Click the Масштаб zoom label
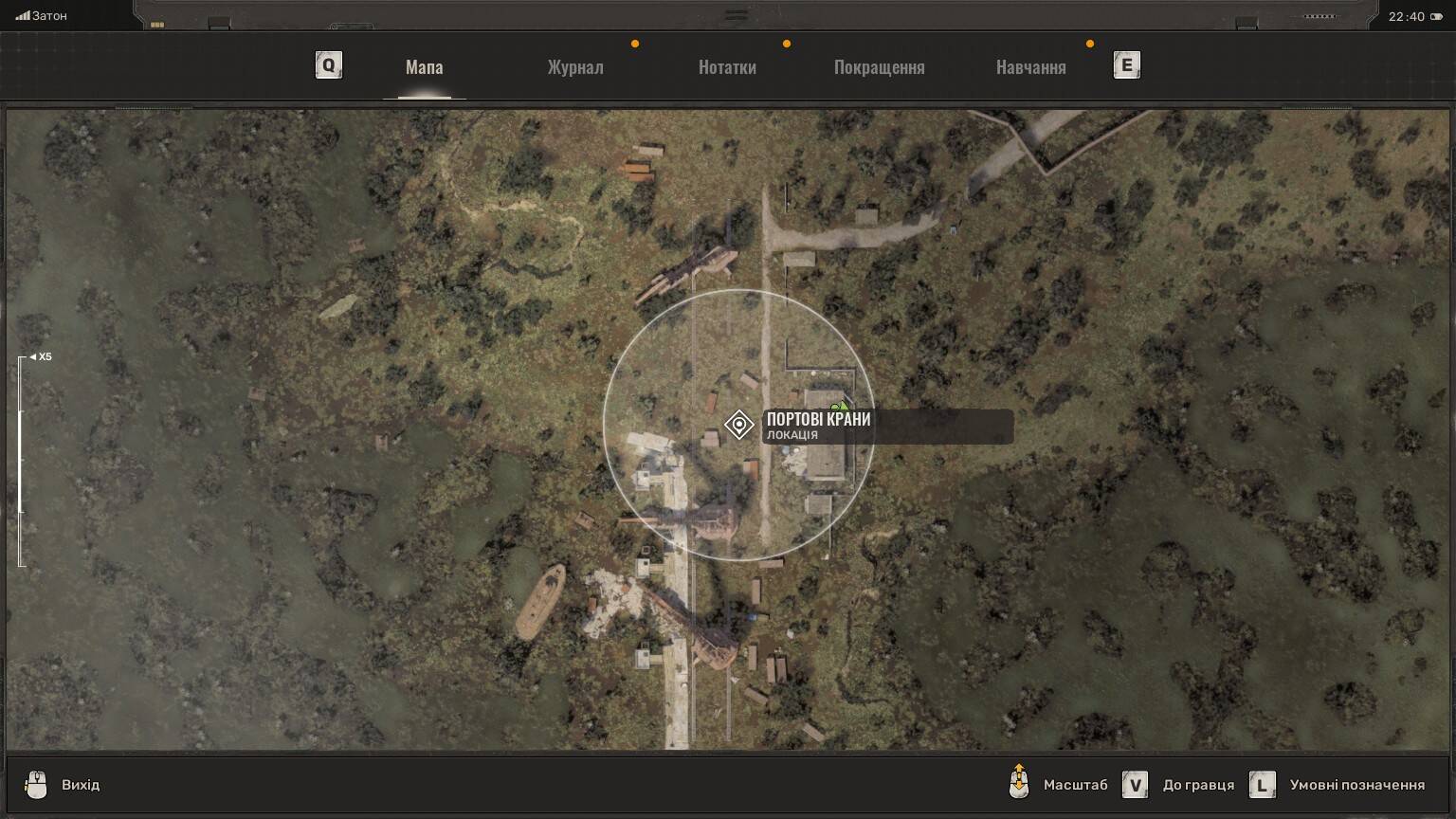The image size is (1456, 819). click(1075, 785)
